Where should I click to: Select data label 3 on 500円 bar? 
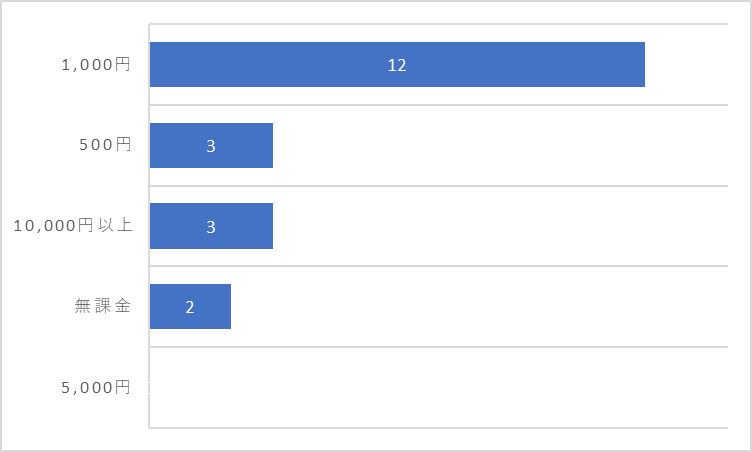[211, 146]
